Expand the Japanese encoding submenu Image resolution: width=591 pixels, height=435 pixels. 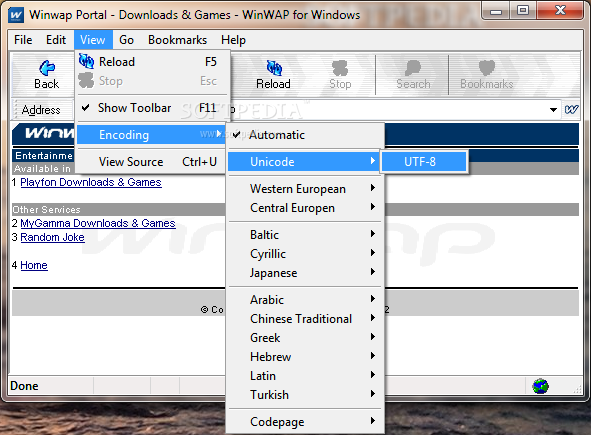[306, 273]
